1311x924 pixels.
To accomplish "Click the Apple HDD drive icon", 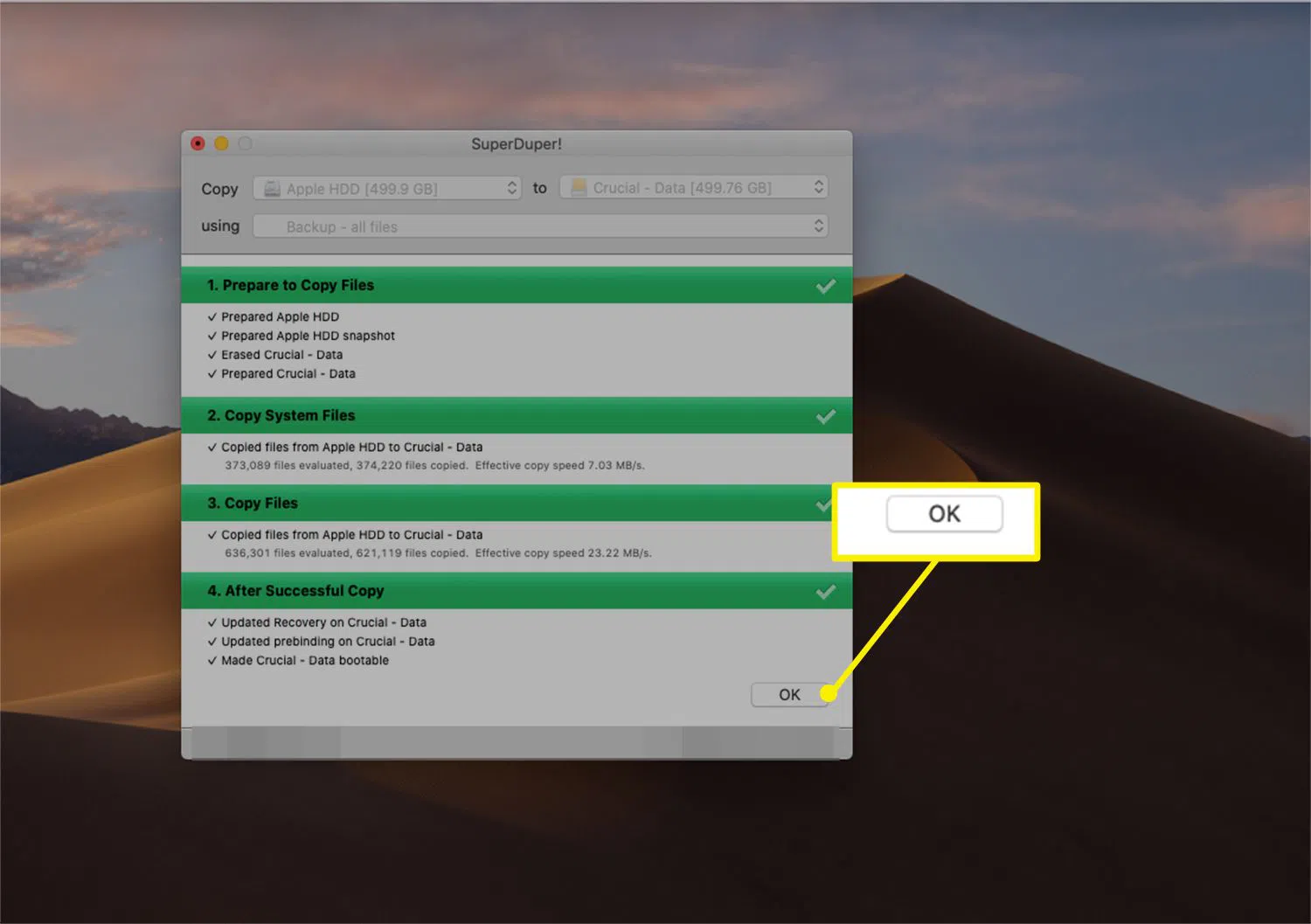I will tap(272, 189).
